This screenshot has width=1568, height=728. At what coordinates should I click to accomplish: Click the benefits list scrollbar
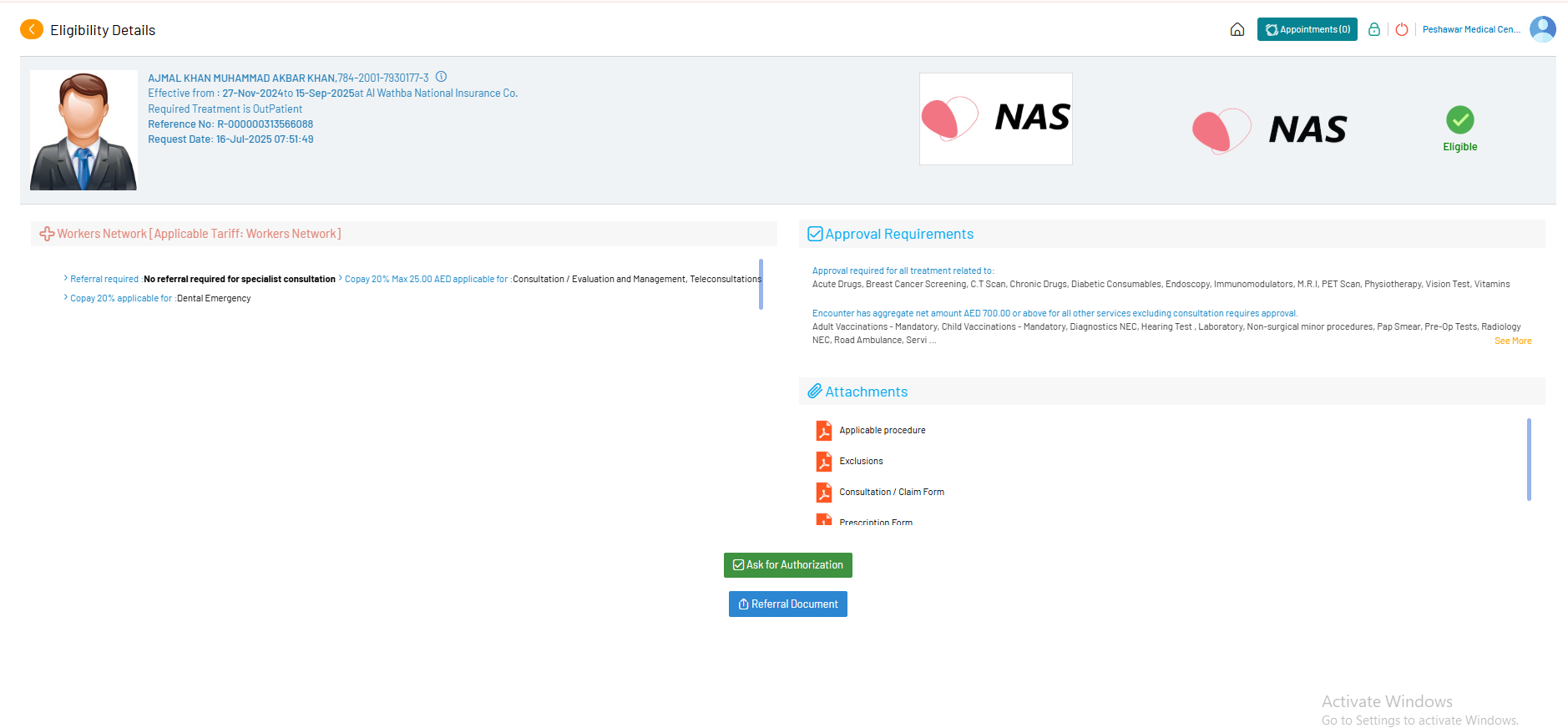pyautogui.click(x=761, y=284)
